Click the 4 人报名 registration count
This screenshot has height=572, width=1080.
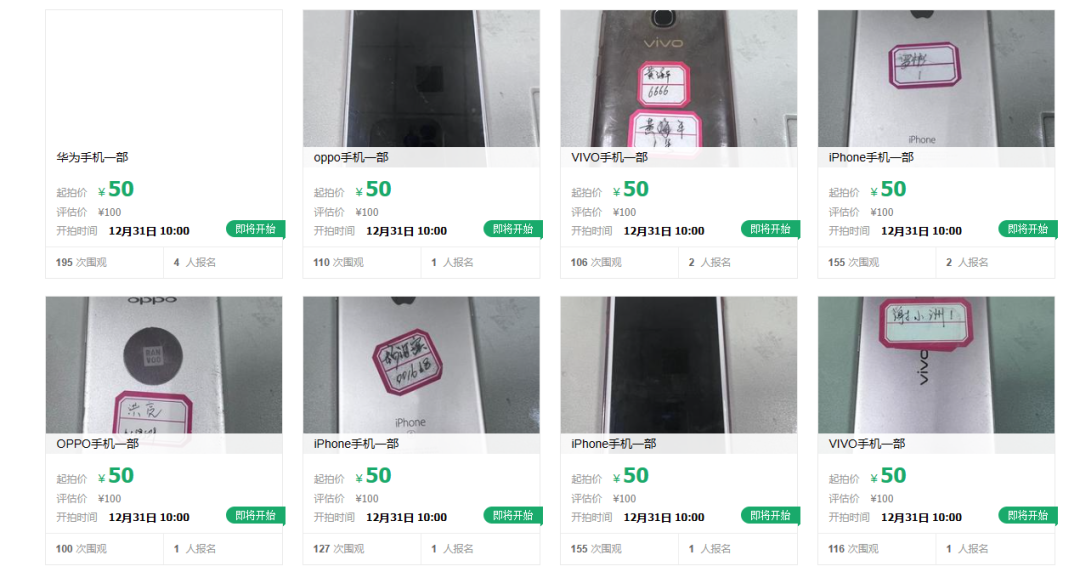[195, 263]
